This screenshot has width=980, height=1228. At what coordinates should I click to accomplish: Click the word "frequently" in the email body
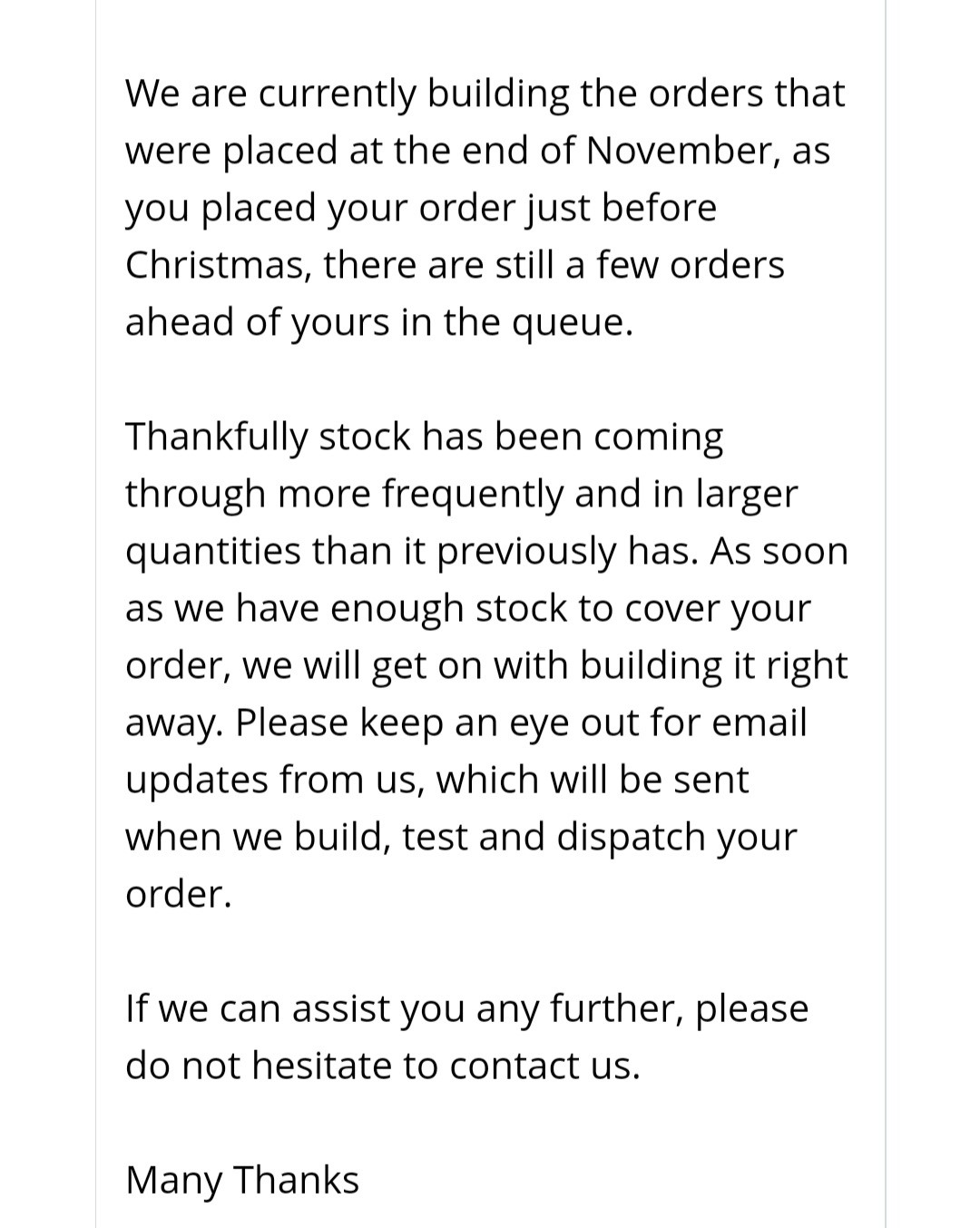(472, 496)
